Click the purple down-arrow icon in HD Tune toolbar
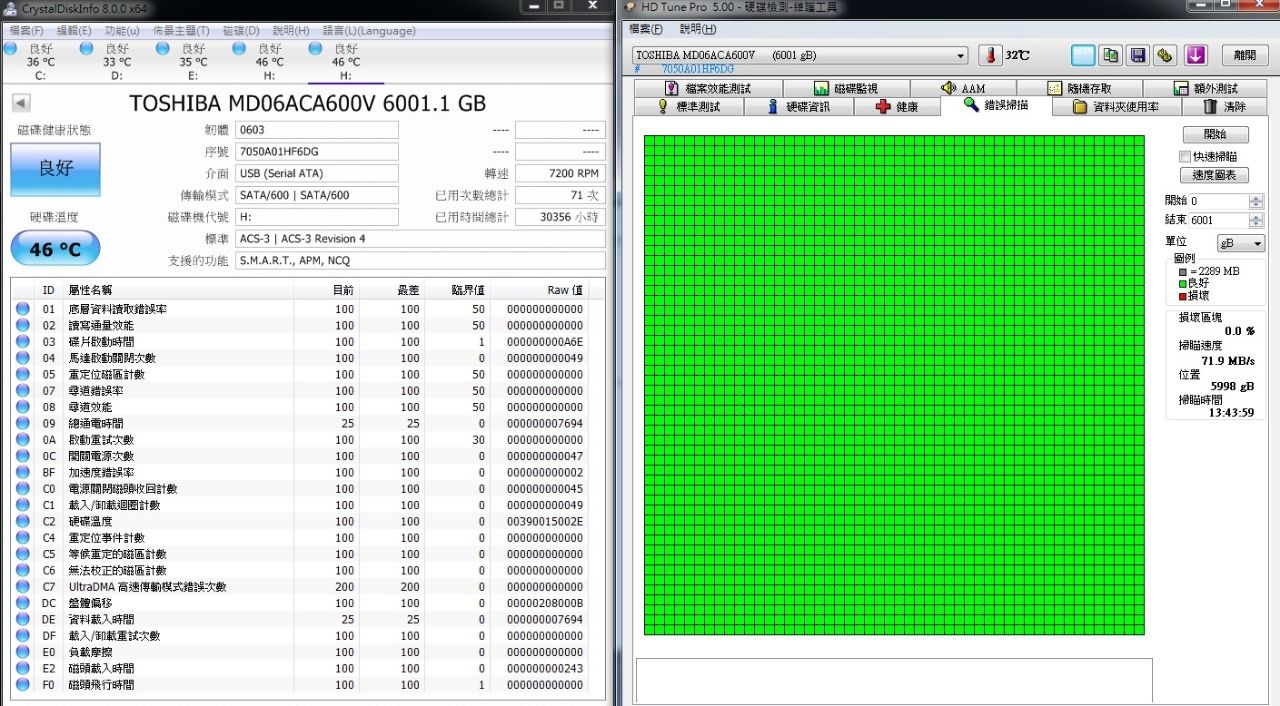The height and width of the screenshot is (706, 1280). [x=1196, y=55]
